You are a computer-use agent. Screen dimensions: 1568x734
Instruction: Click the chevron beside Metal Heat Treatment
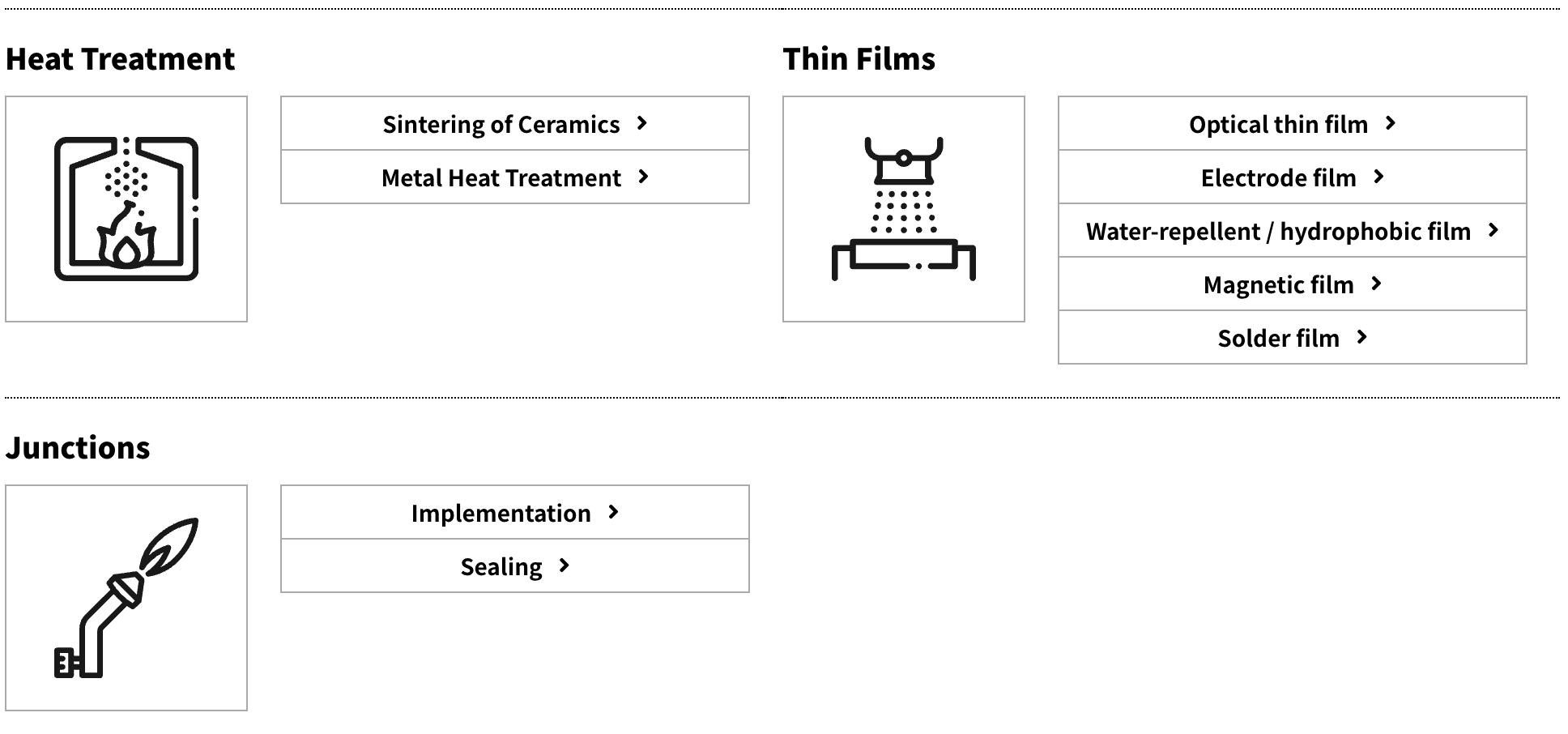click(644, 177)
